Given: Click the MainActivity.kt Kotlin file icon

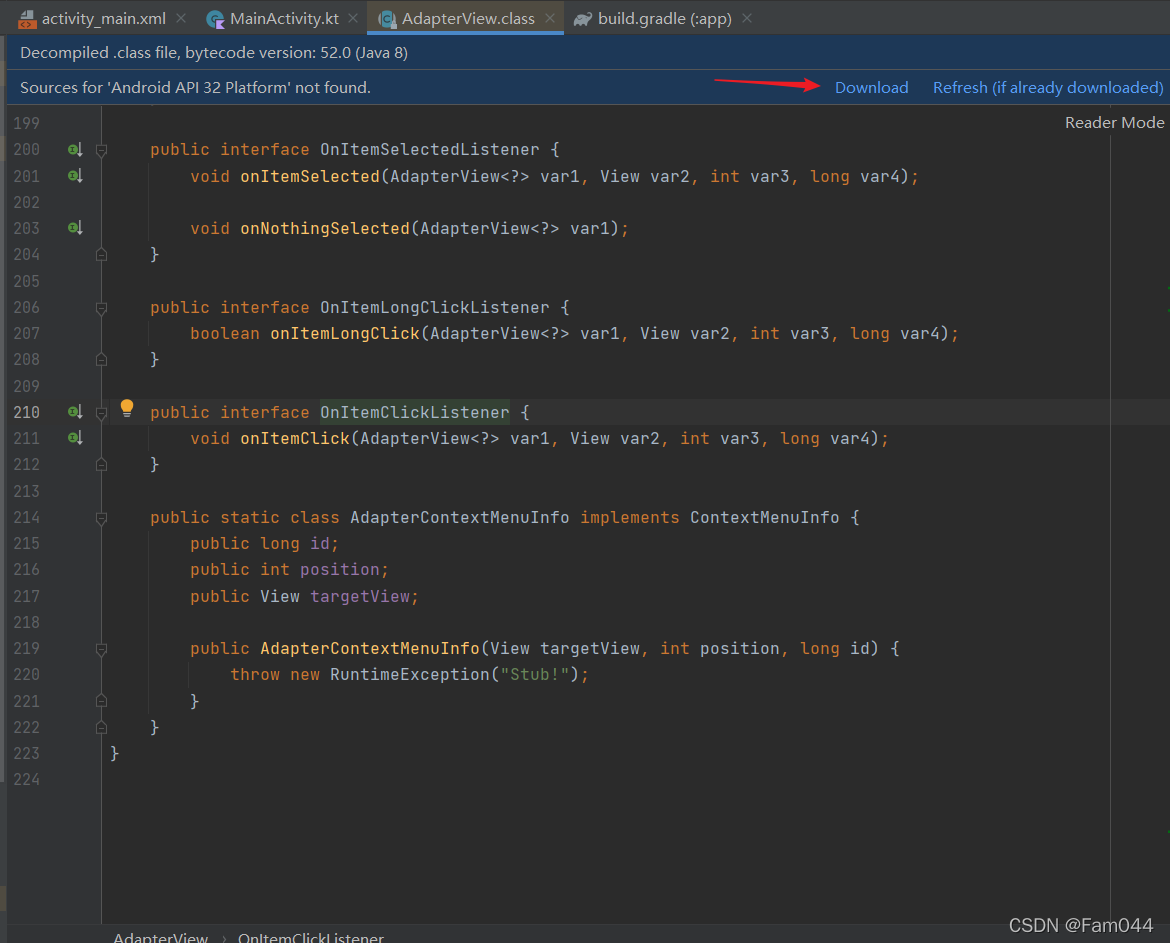Looking at the screenshot, I should [x=215, y=19].
